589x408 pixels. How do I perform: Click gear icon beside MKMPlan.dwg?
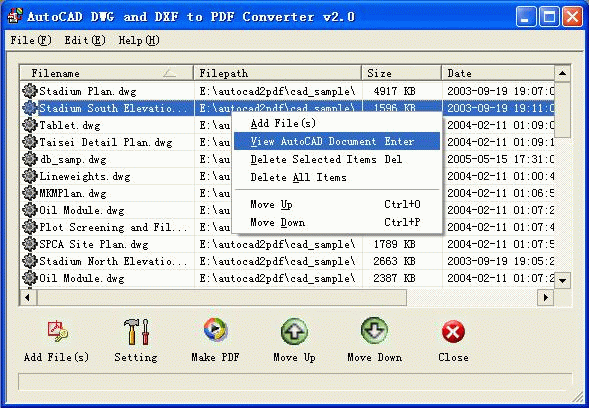pos(29,193)
